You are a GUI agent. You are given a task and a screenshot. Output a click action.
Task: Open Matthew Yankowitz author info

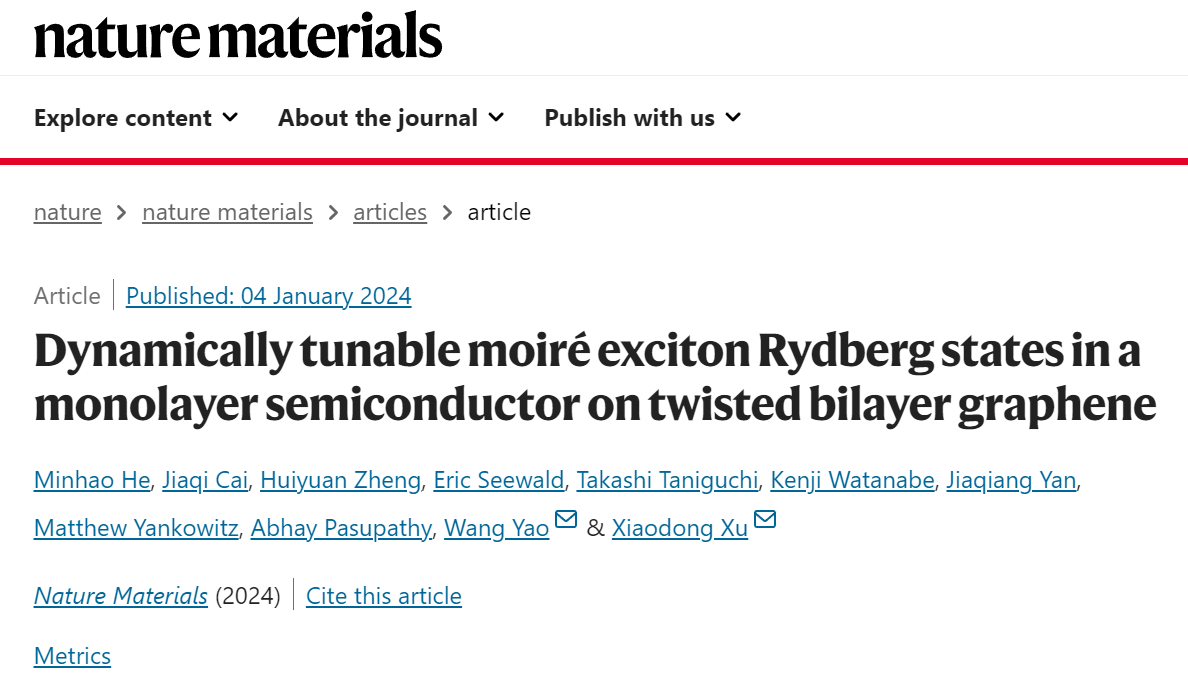tap(136, 528)
